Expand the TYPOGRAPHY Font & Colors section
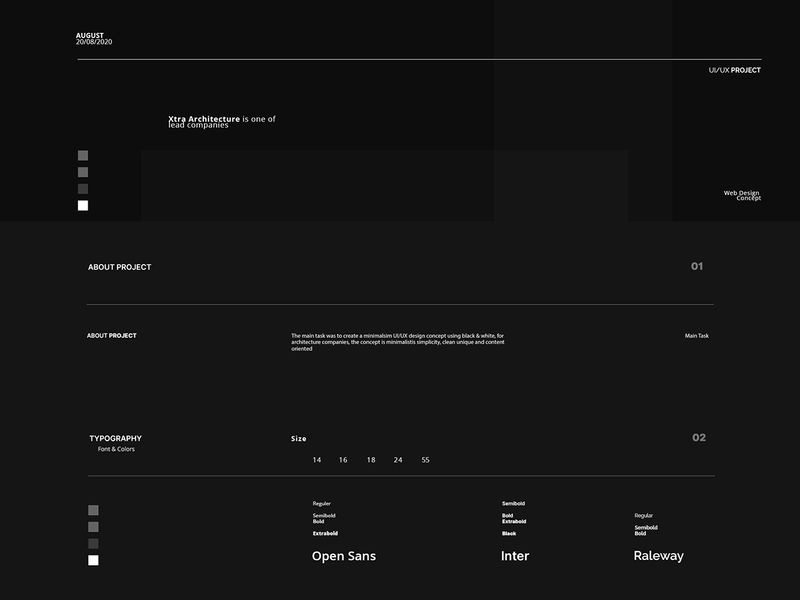 click(x=116, y=437)
